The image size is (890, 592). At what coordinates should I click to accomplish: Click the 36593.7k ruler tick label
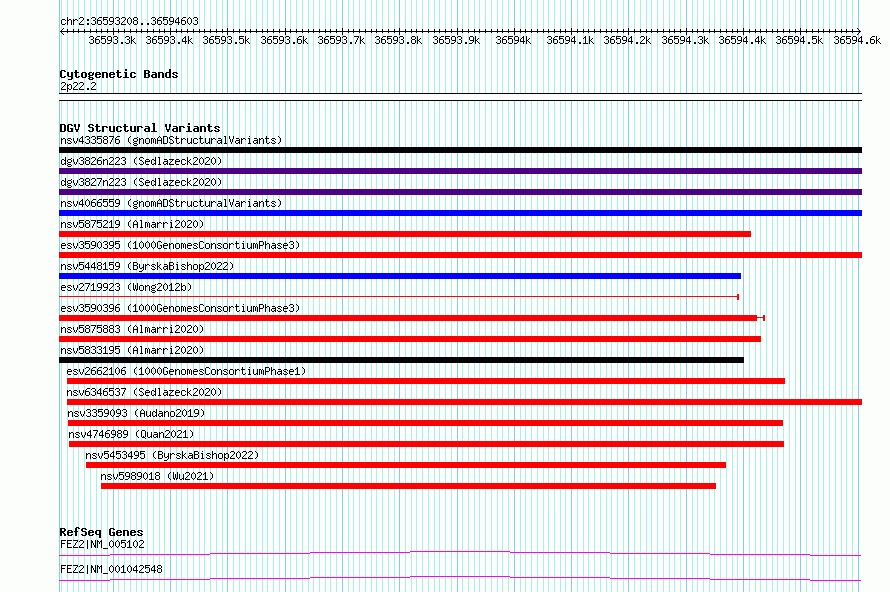coord(341,40)
